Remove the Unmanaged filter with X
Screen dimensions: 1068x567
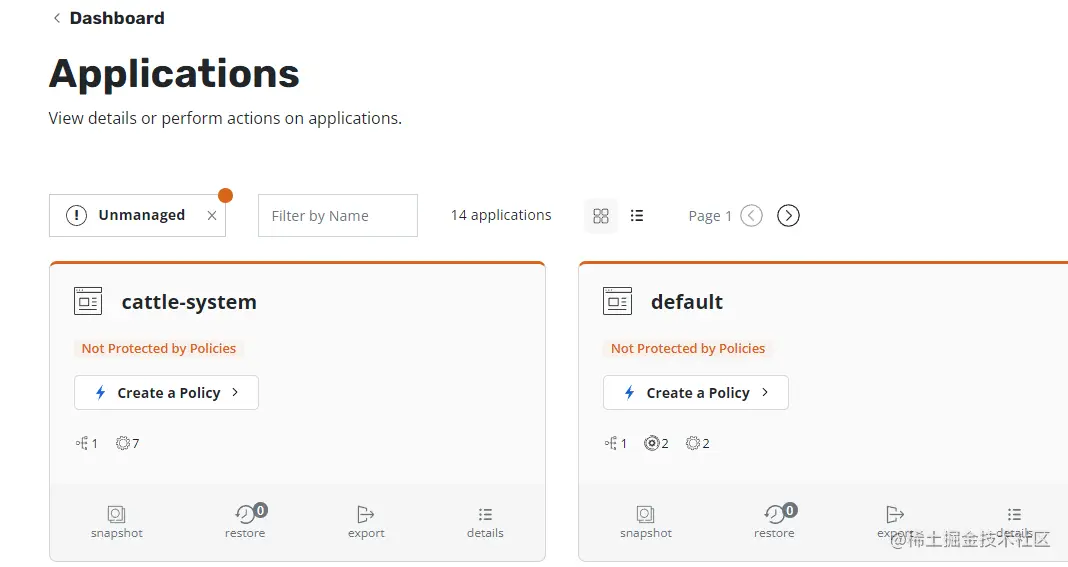(212, 216)
